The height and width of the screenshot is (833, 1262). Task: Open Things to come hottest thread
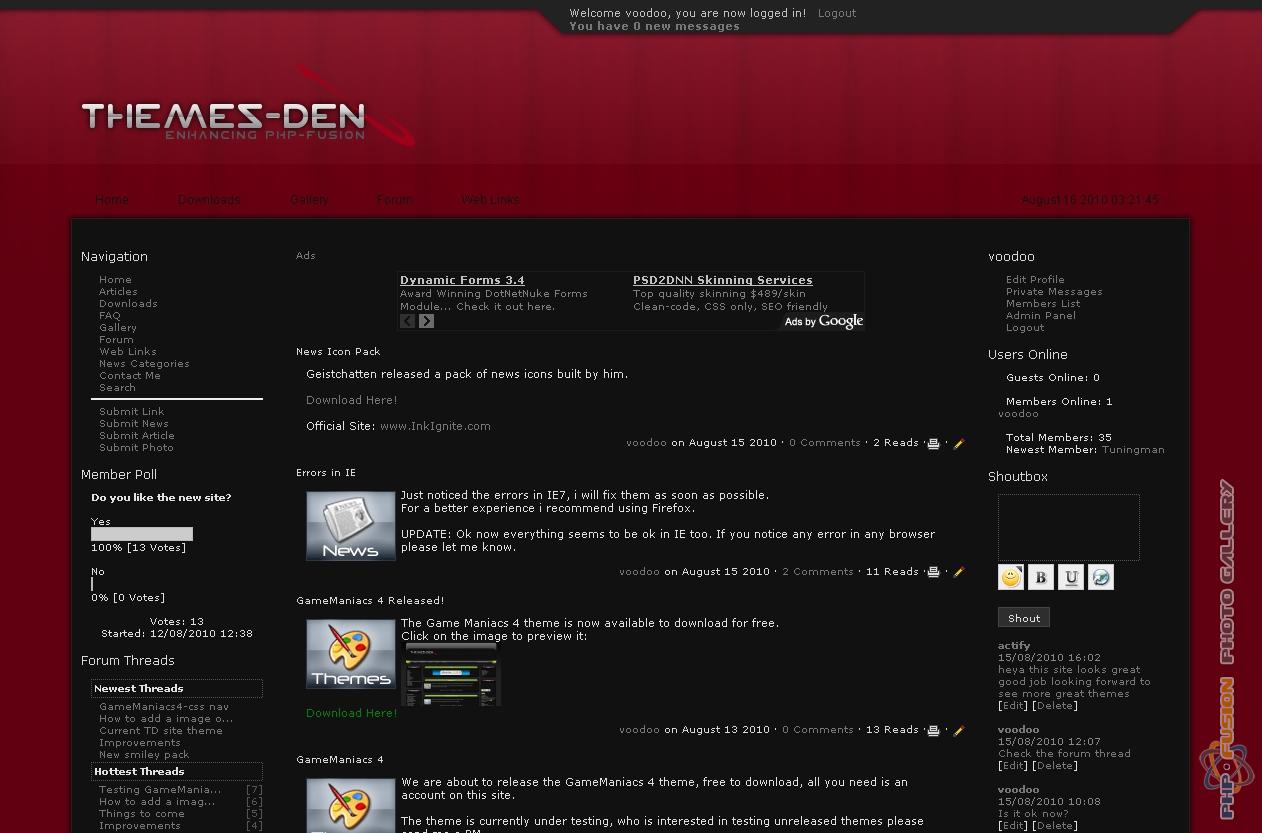point(142,814)
